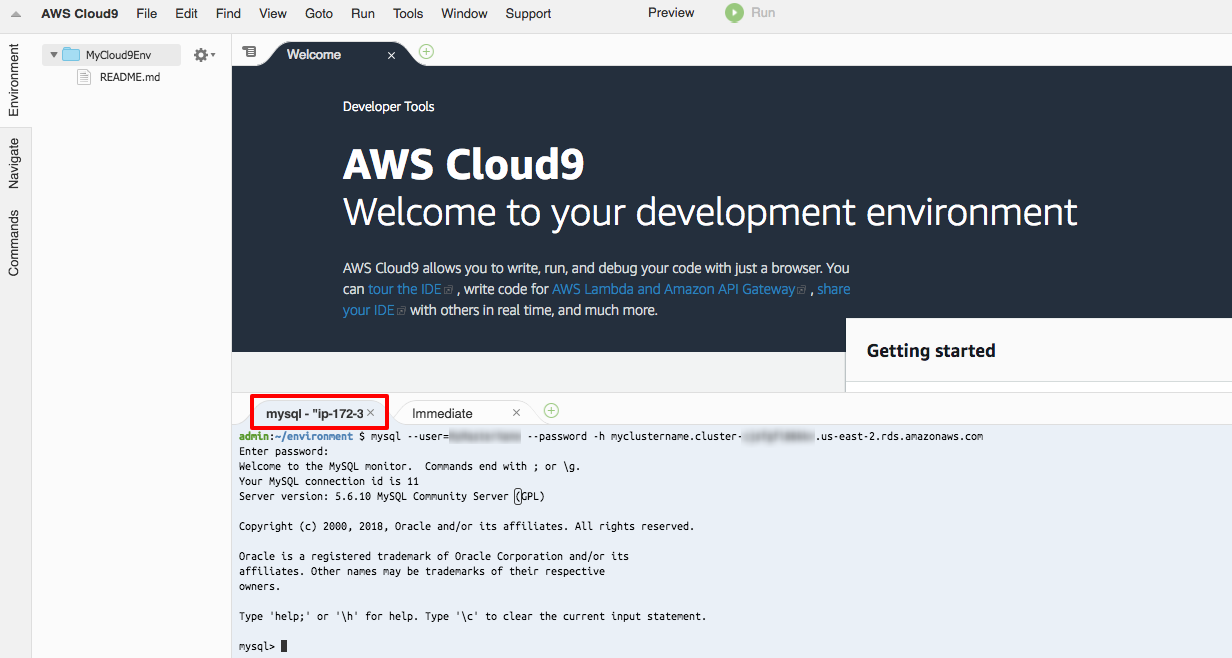Open the Run menu
This screenshot has height=658, width=1232.
(x=363, y=13)
